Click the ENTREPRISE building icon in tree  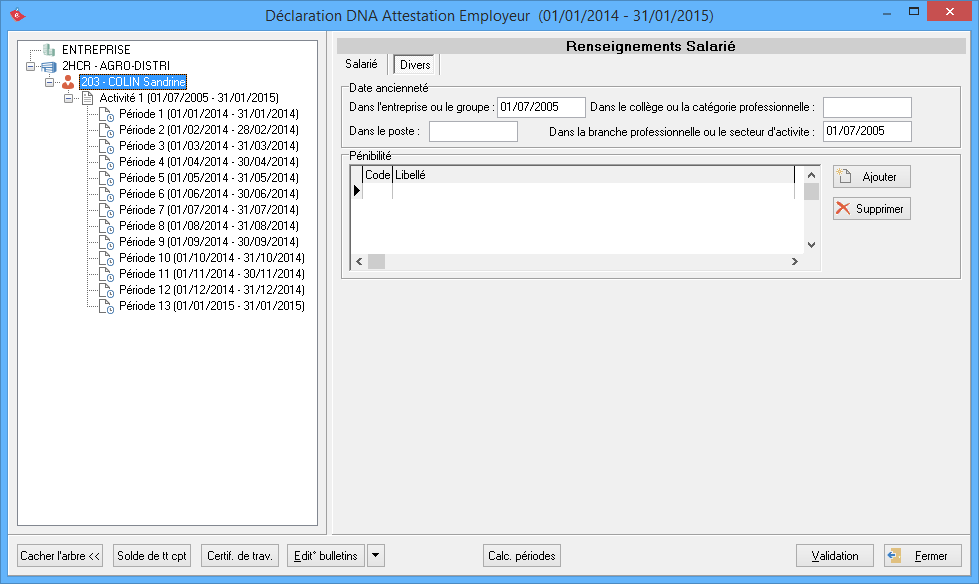point(49,50)
